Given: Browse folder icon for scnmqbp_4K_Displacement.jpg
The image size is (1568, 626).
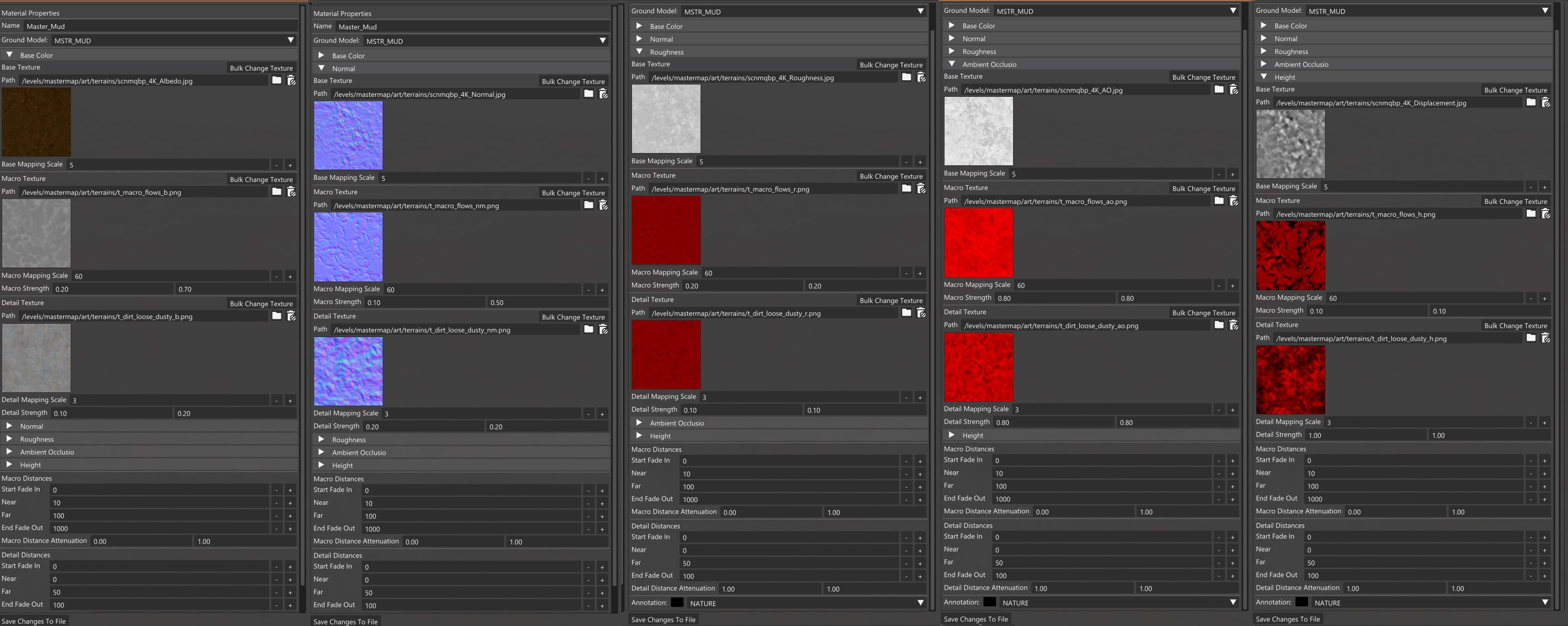Looking at the screenshot, I should point(1531,102).
